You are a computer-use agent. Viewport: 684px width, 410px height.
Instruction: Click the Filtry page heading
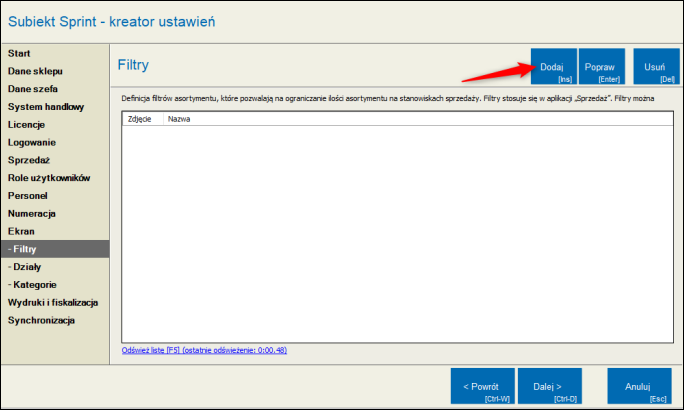coord(133,65)
